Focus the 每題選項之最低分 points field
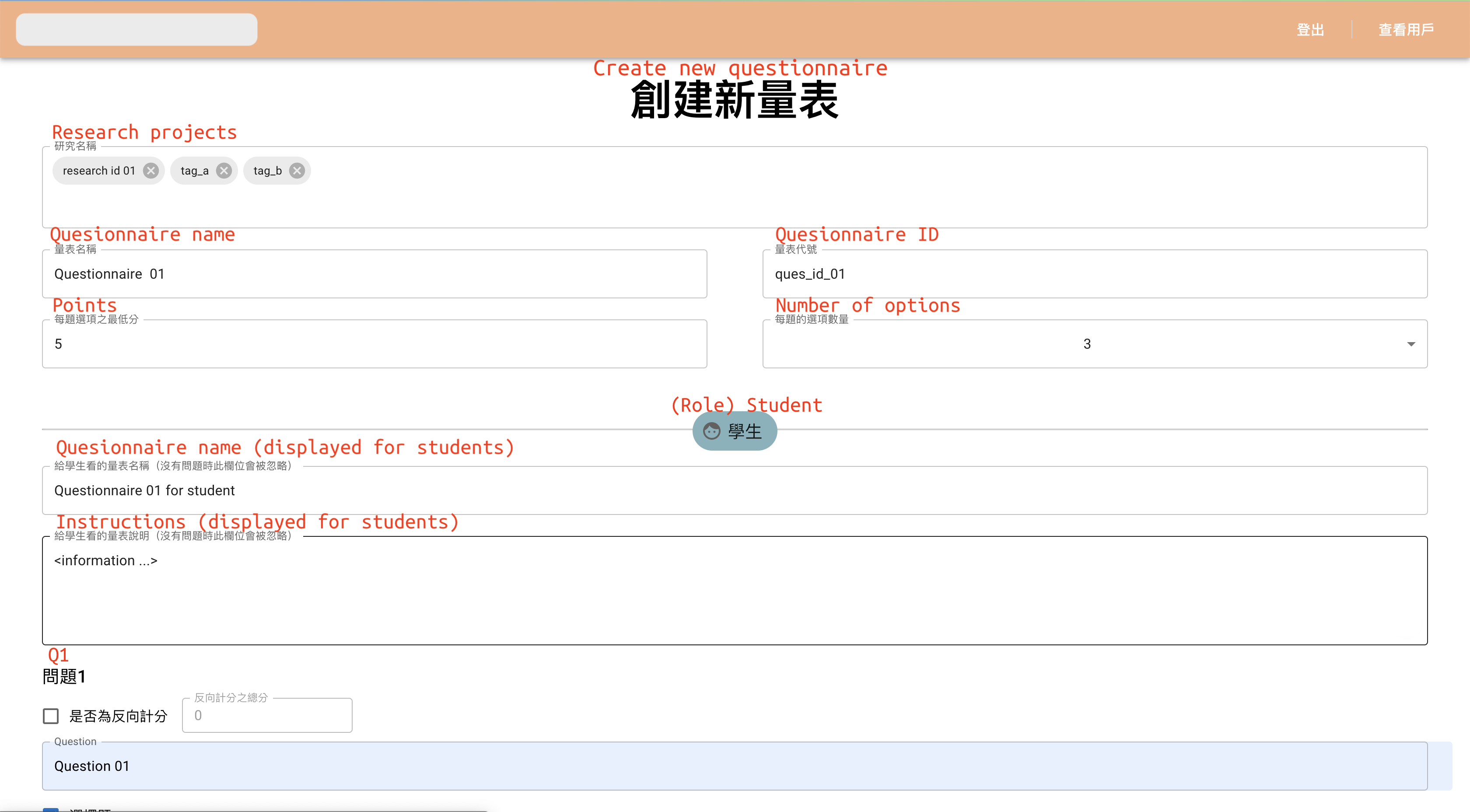The width and height of the screenshot is (1470, 812). point(374,344)
